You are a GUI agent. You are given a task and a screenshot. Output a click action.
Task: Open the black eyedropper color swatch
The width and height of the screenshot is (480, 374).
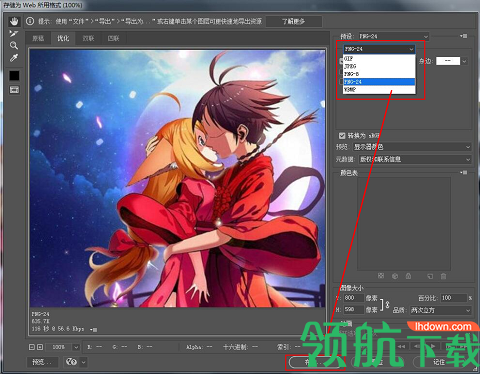click(x=14, y=76)
